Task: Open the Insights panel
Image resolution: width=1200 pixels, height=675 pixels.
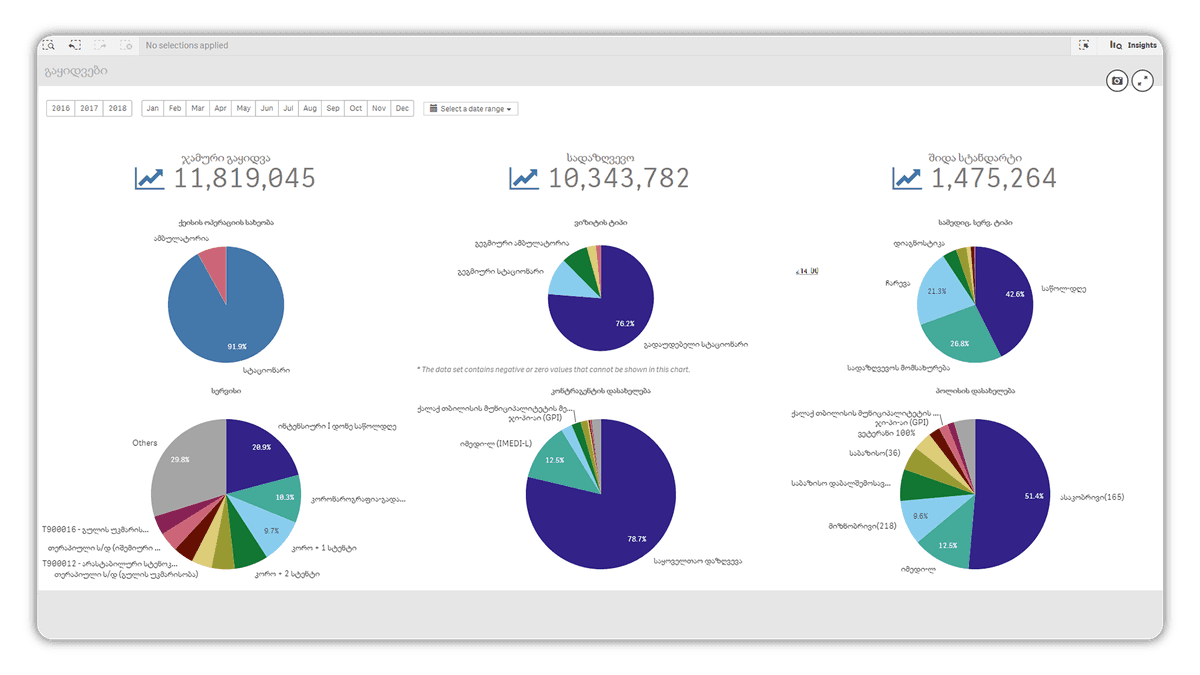Action: [x=1134, y=45]
